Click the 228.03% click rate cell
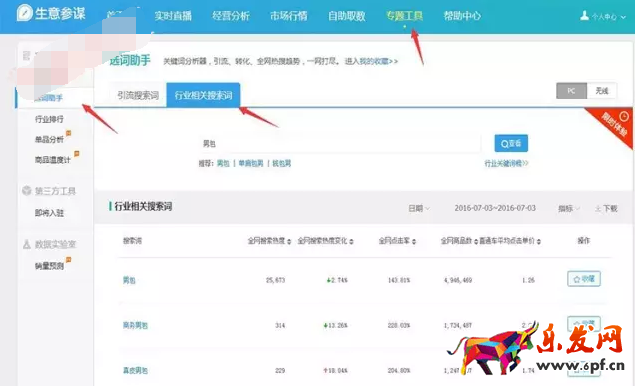This screenshot has height=386, width=635. point(399,325)
